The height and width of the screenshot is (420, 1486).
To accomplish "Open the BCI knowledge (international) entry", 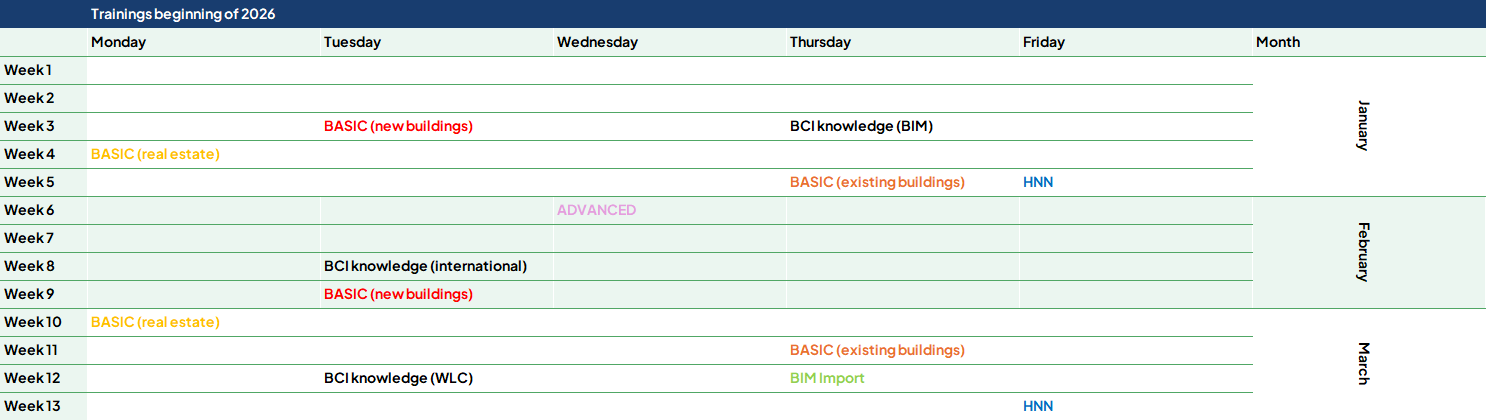I will tap(425, 266).
